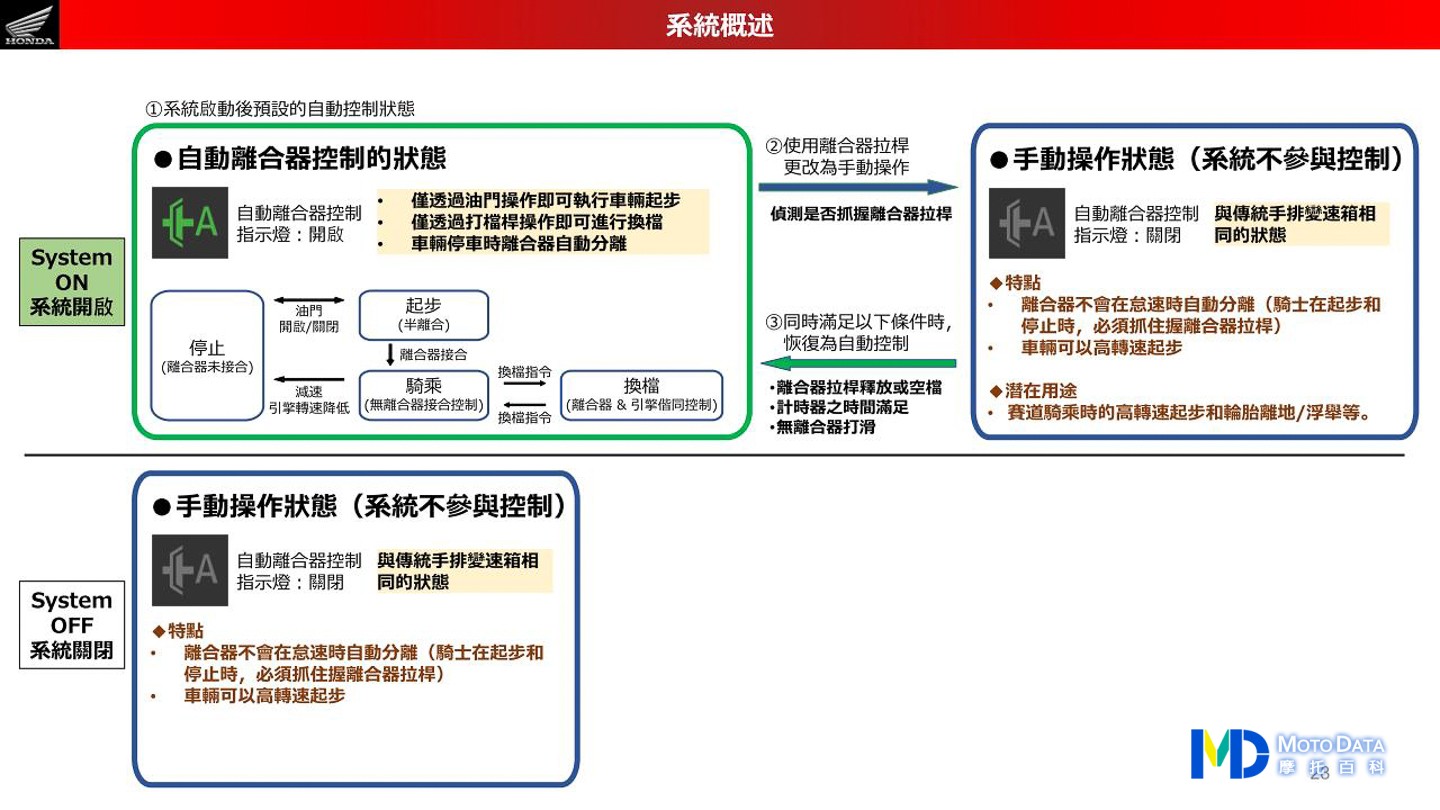1440x810 pixels.
Task: Click the ◆潛在用途 heading
Action: [x=1033, y=390]
